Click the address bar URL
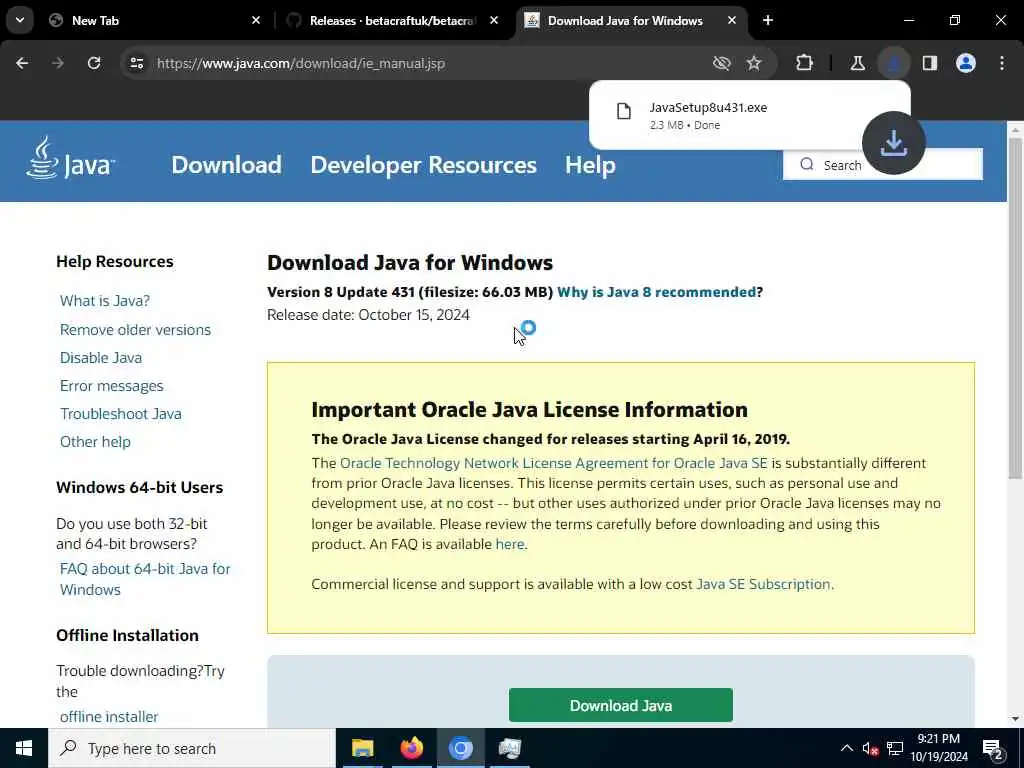Image resolution: width=1024 pixels, height=768 pixels. pos(301,63)
